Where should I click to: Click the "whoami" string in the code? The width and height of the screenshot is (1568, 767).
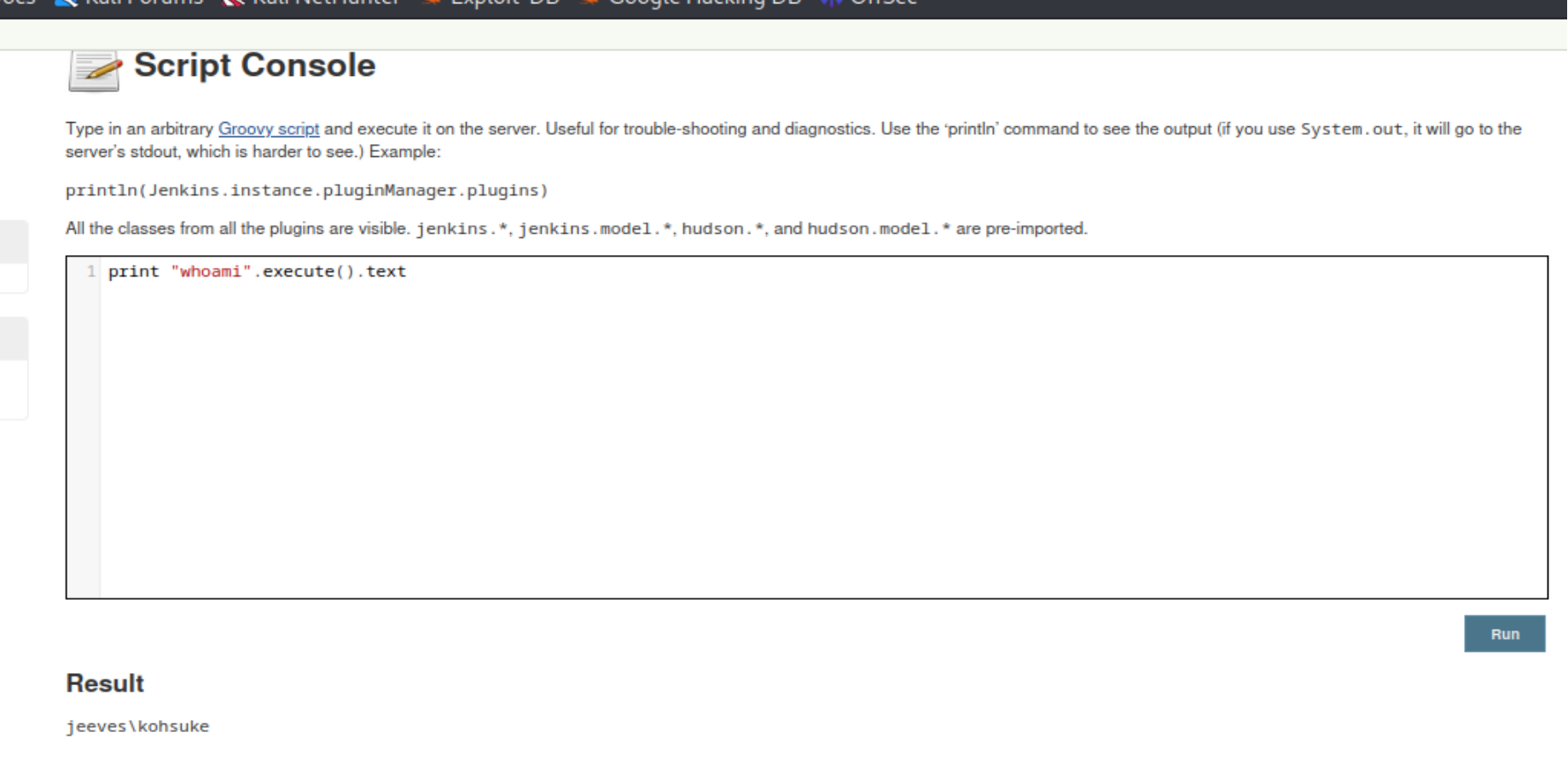[211, 271]
